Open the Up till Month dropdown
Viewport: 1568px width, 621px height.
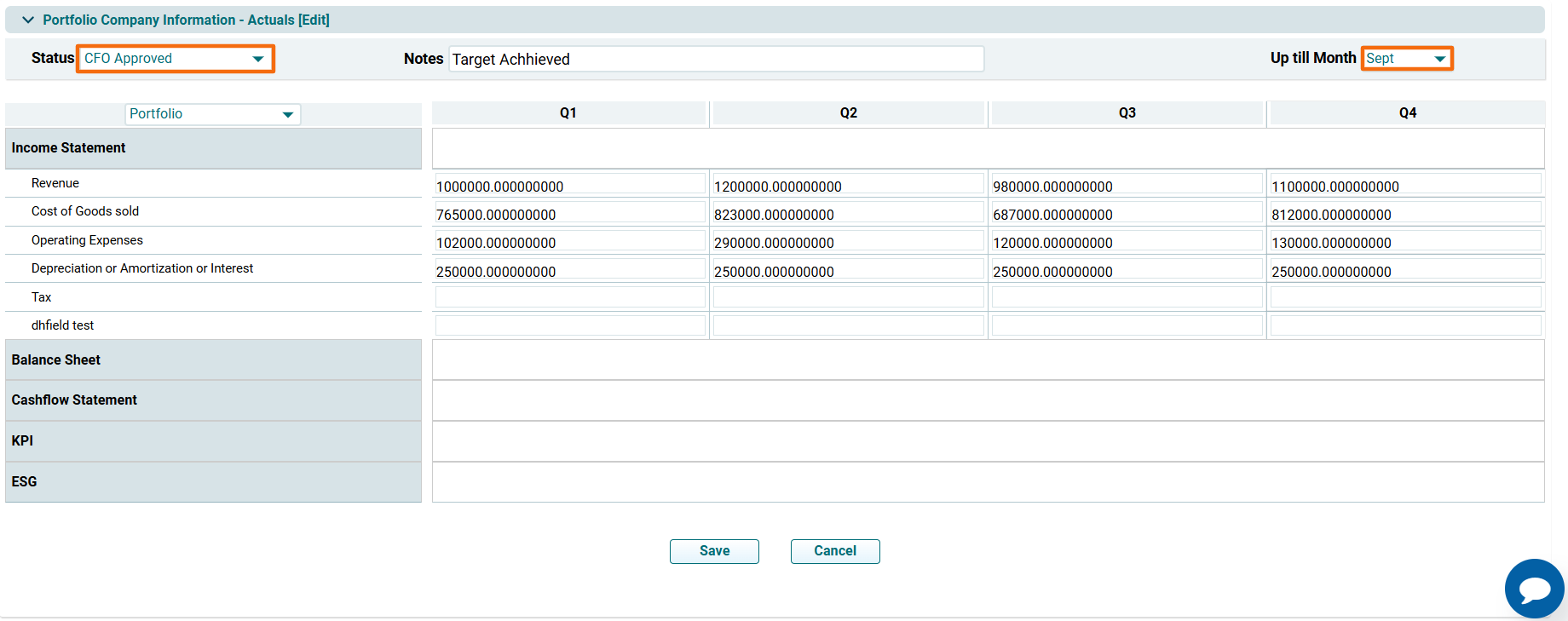(1406, 59)
